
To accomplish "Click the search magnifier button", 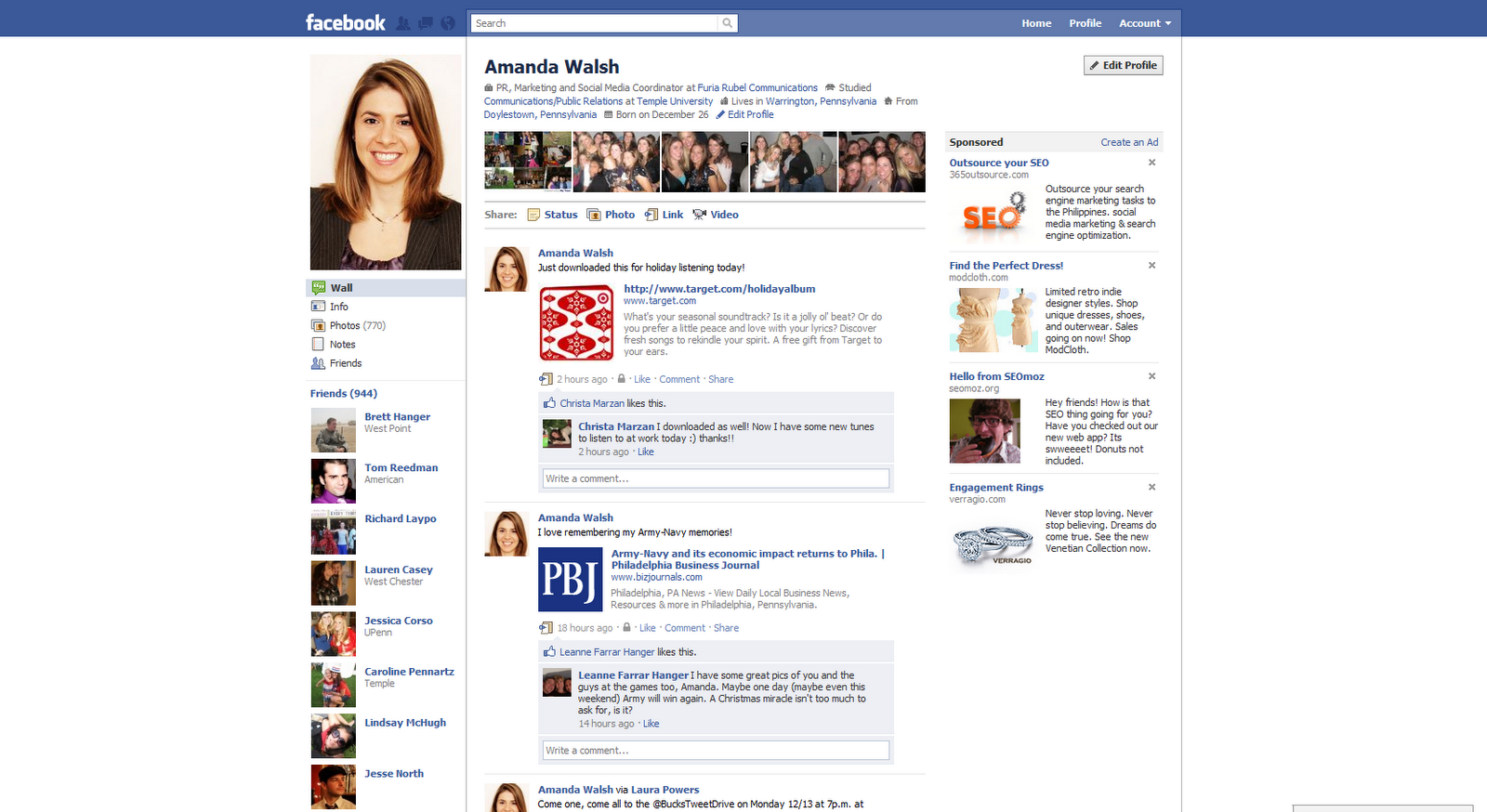I will 728,23.
